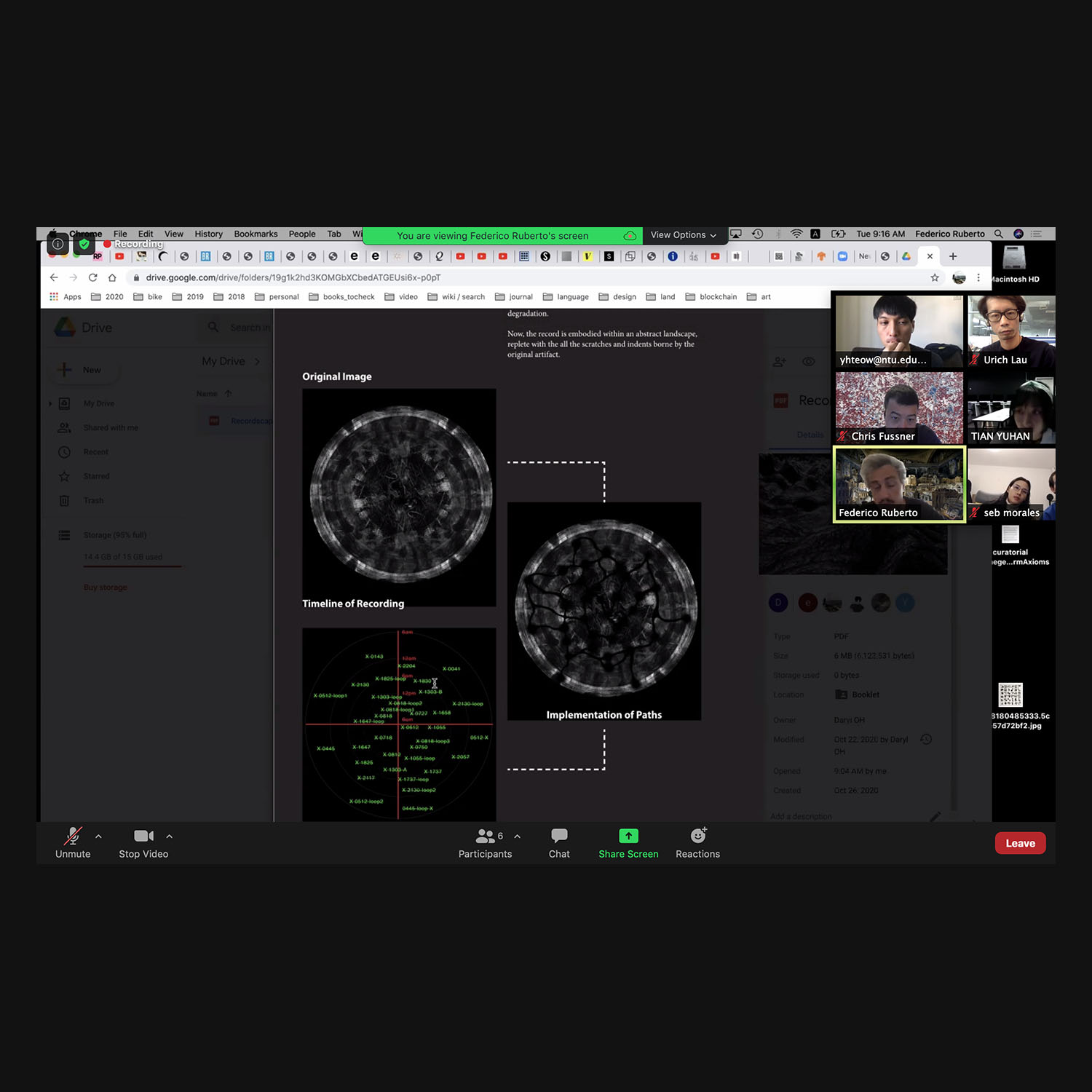The height and width of the screenshot is (1092, 1092).
Task: Select Federico Ruberto's video thumbnail
Action: click(899, 484)
